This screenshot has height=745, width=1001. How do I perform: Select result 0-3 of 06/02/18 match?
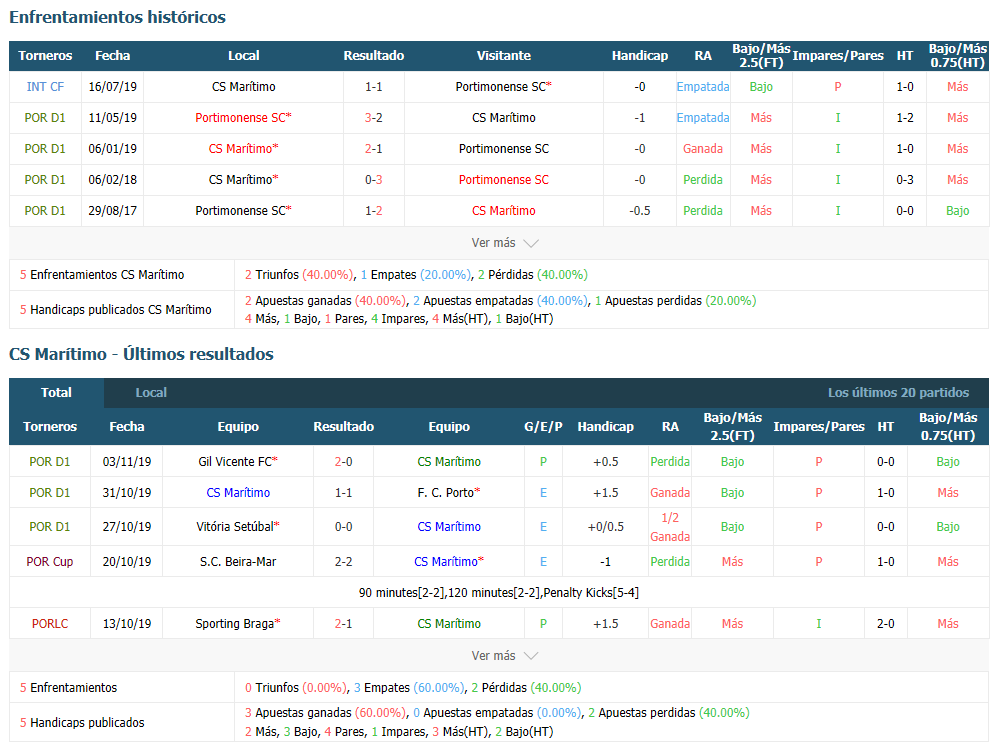pos(373,180)
